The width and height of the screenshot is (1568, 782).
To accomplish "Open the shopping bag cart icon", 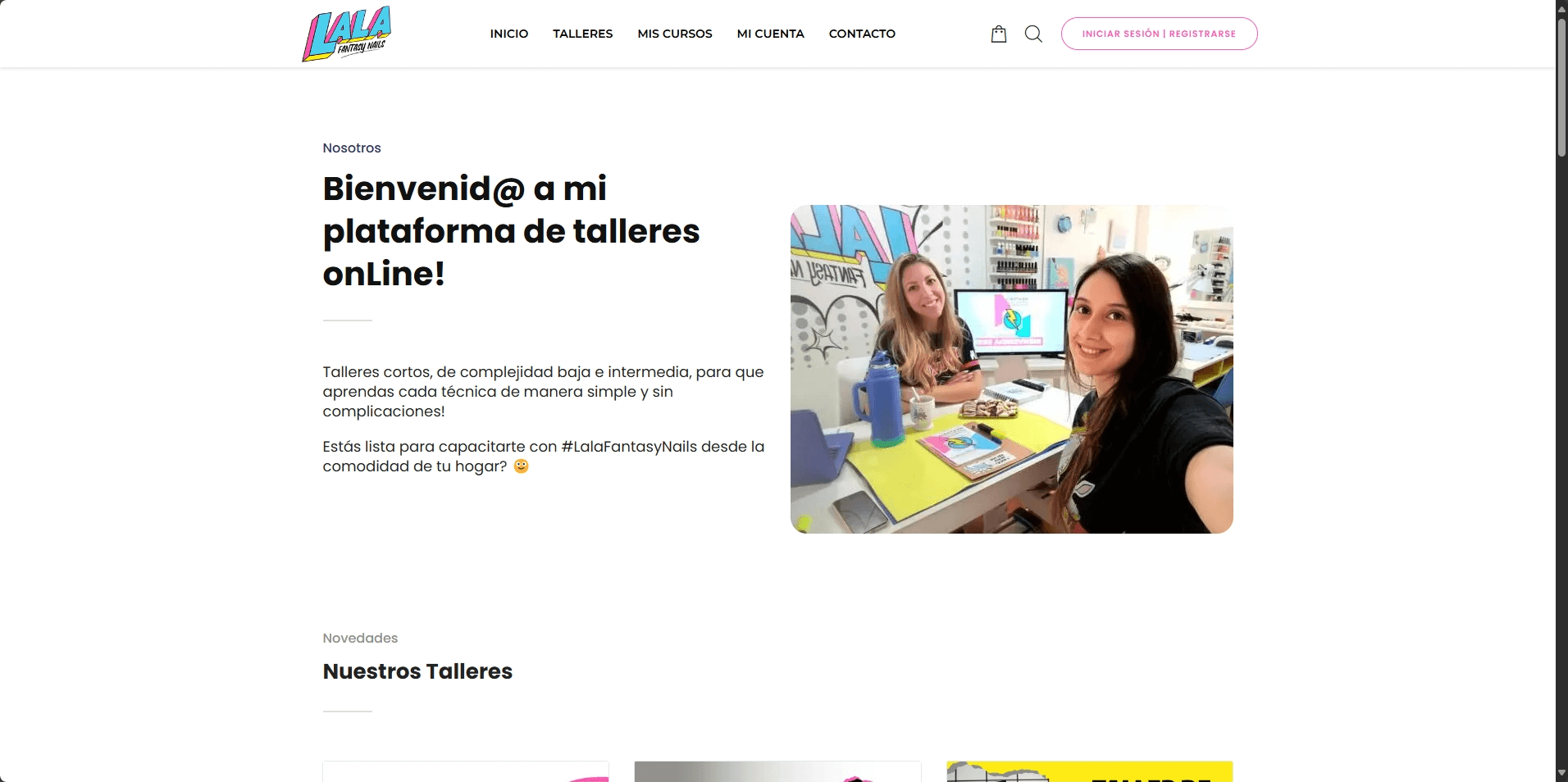I will tap(998, 34).
